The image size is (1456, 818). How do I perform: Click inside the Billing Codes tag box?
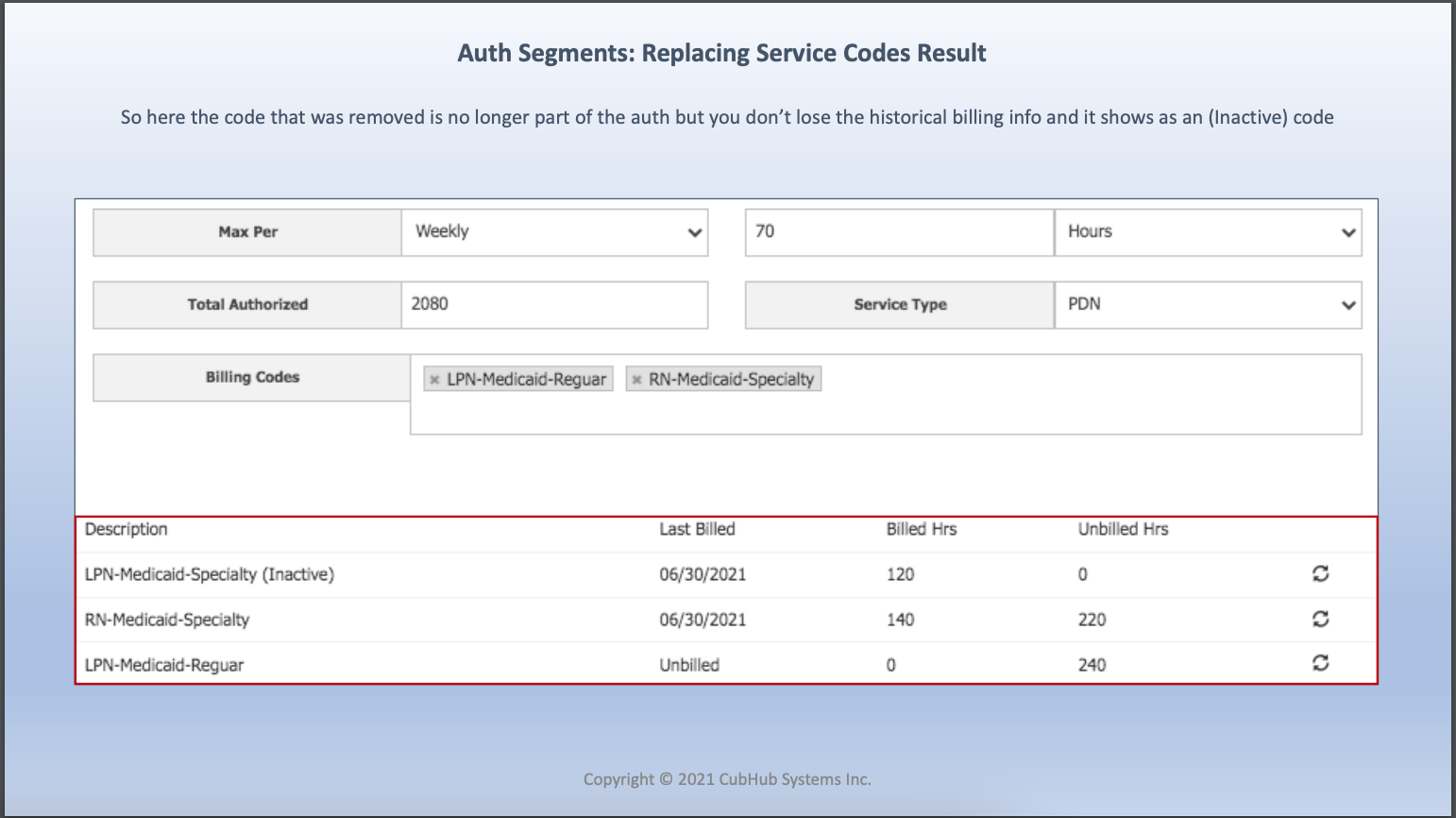coord(886,395)
